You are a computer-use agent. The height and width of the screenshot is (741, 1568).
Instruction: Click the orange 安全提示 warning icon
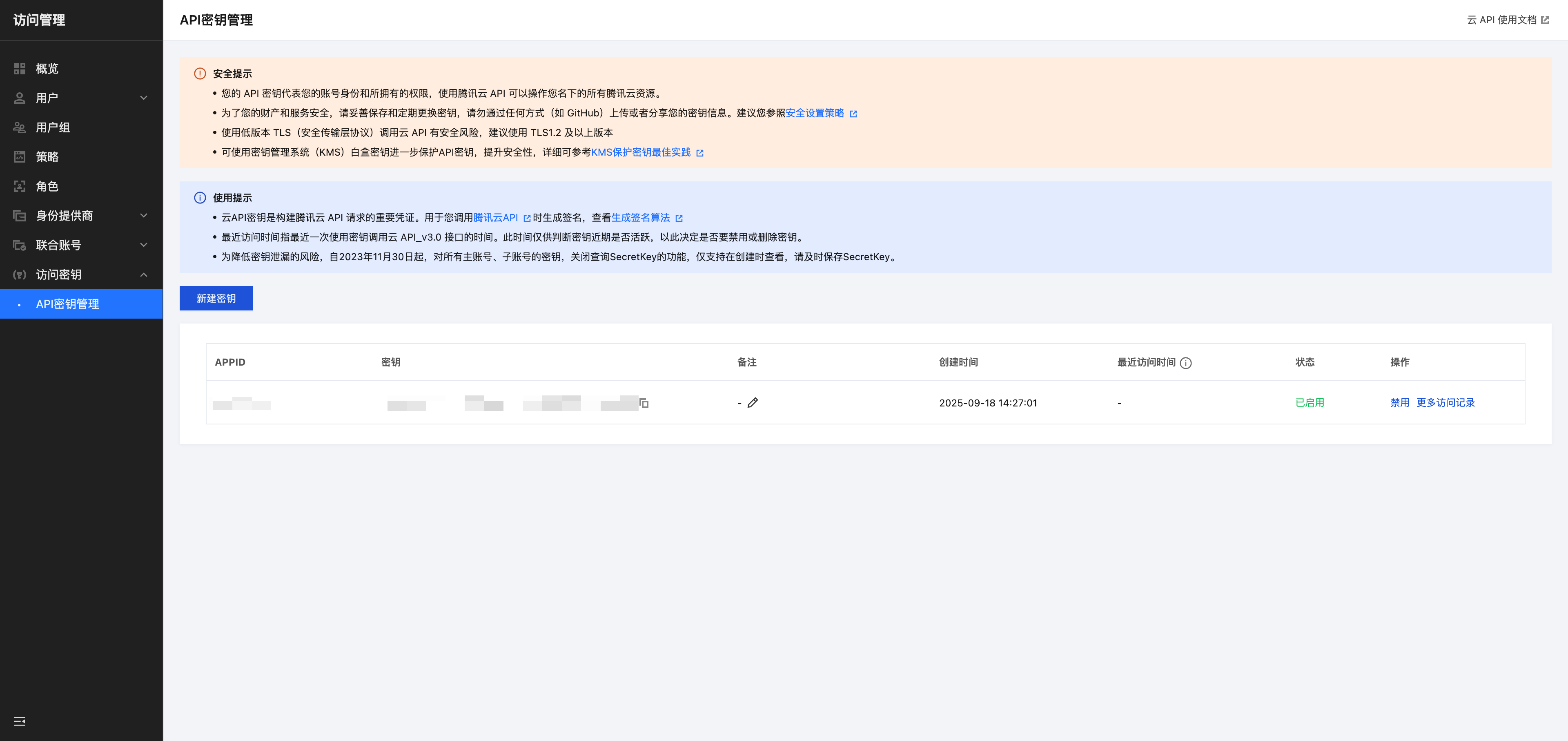tap(200, 74)
